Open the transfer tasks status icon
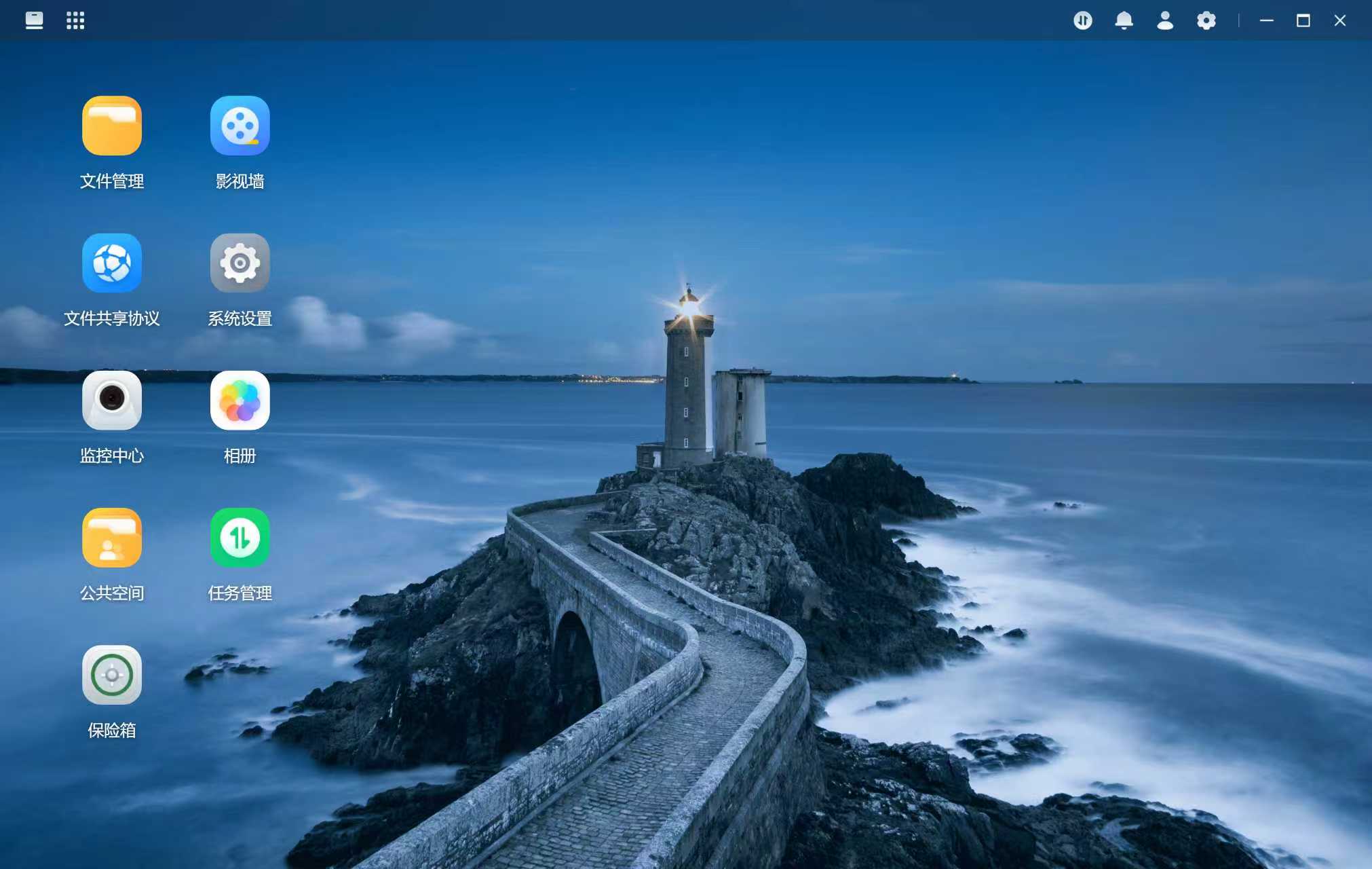Screen dimensions: 1372x869 (x=1083, y=20)
